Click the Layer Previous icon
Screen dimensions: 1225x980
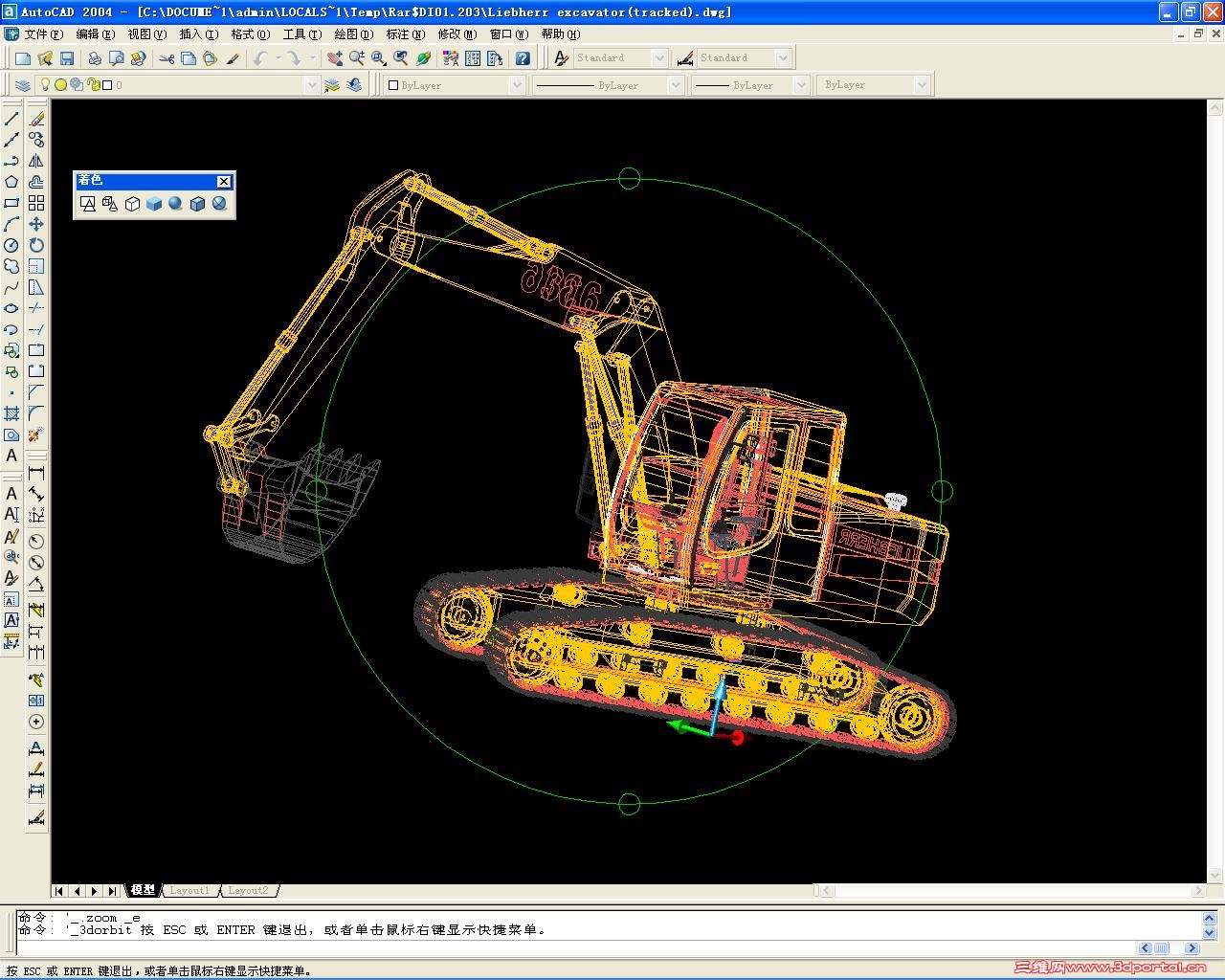pyautogui.click(x=354, y=85)
